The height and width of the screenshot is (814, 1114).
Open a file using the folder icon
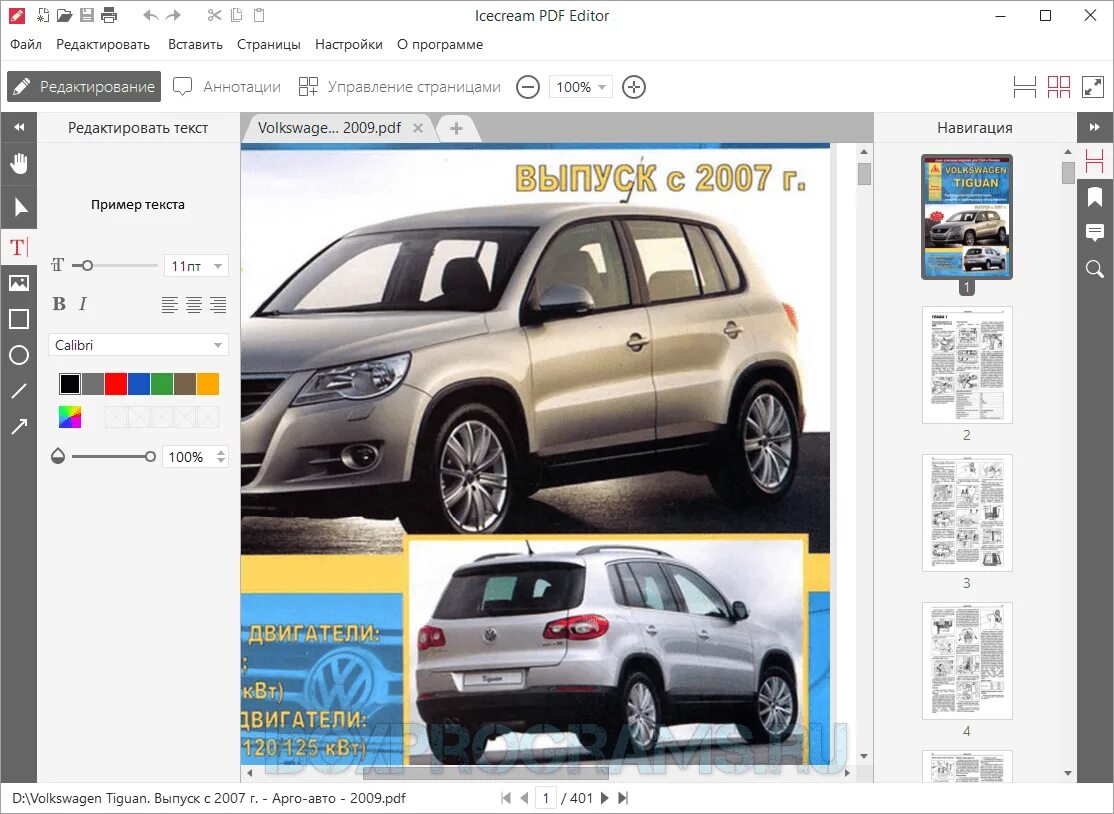coord(65,15)
